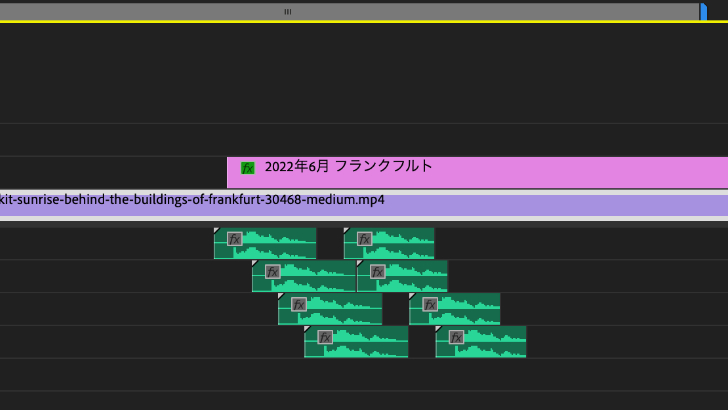Click the grip handle centered on the timeline zoom scrollbar
The width and height of the screenshot is (728, 410).
288,12
